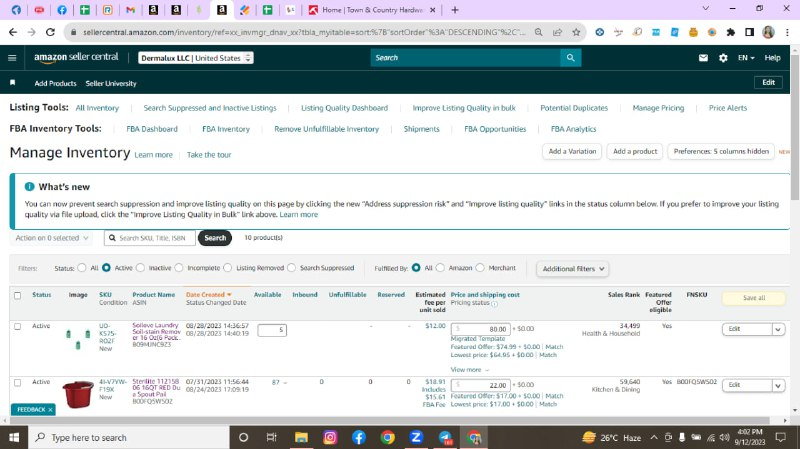Screen dimensions: 800x449
Task: Open Manage Pricing listing tool
Action: 658,108
